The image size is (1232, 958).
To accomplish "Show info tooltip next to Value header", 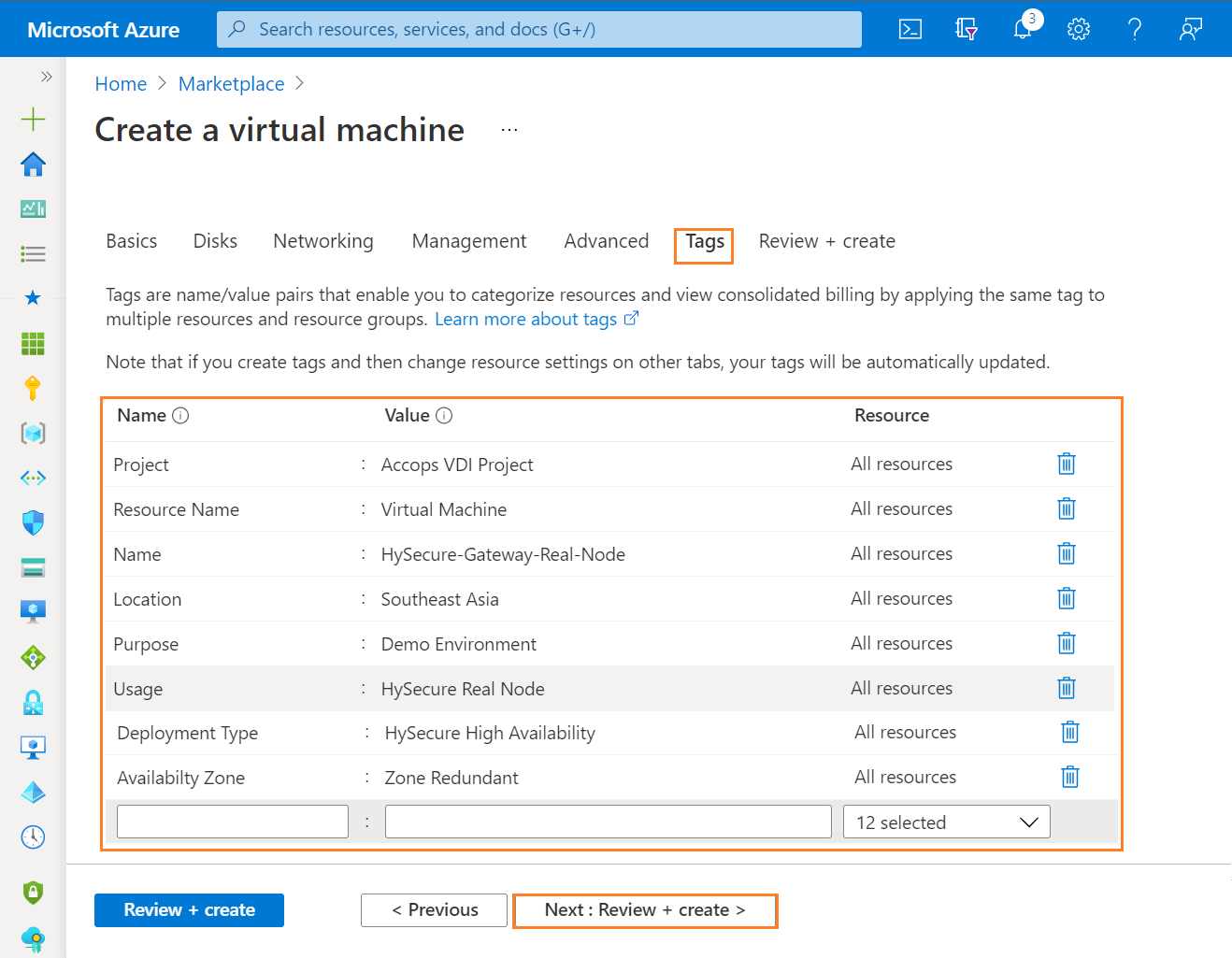I will [x=444, y=416].
